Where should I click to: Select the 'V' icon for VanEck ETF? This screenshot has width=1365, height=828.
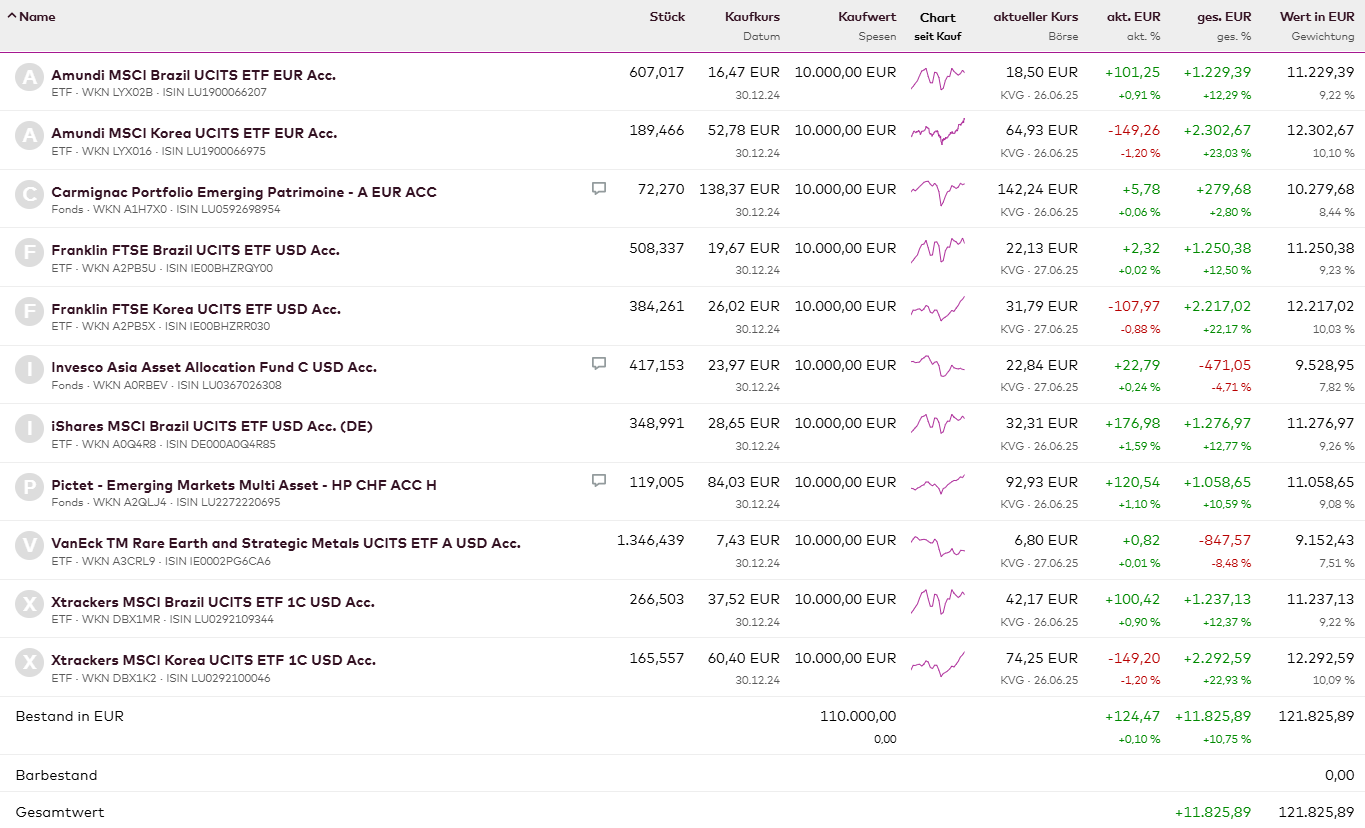[30, 546]
